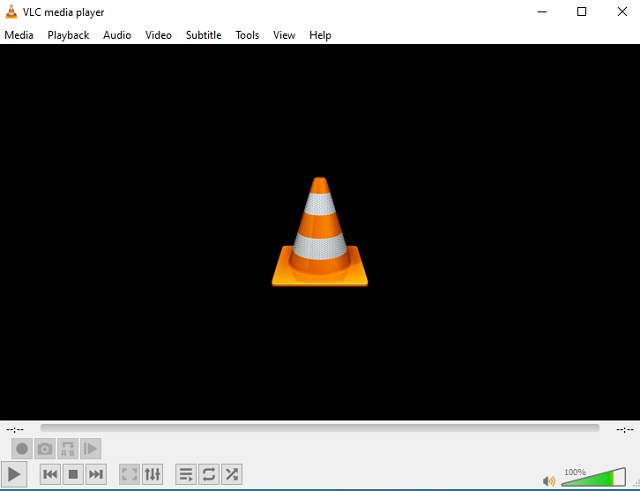Image resolution: width=640 pixels, height=491 pixels.
Task: Open the Audio menu
Action: pos(117,35)
